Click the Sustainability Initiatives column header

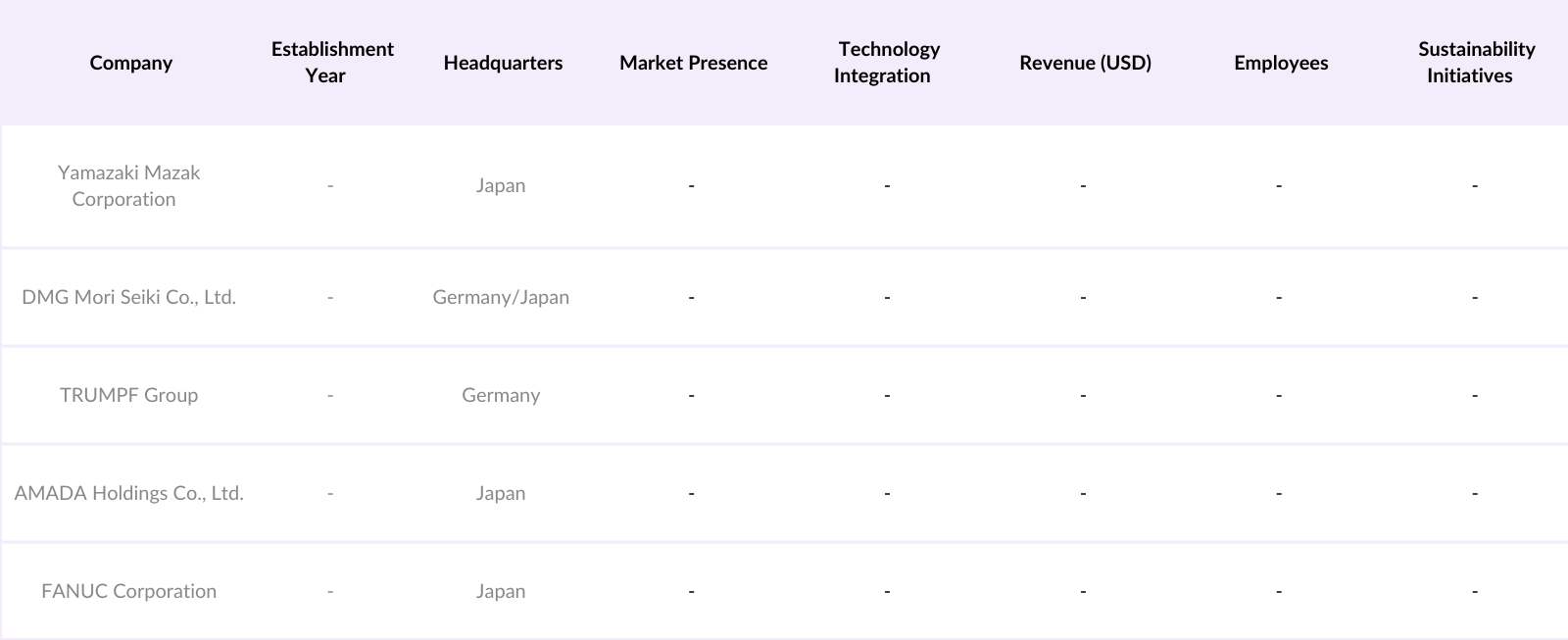point(1475,63)
